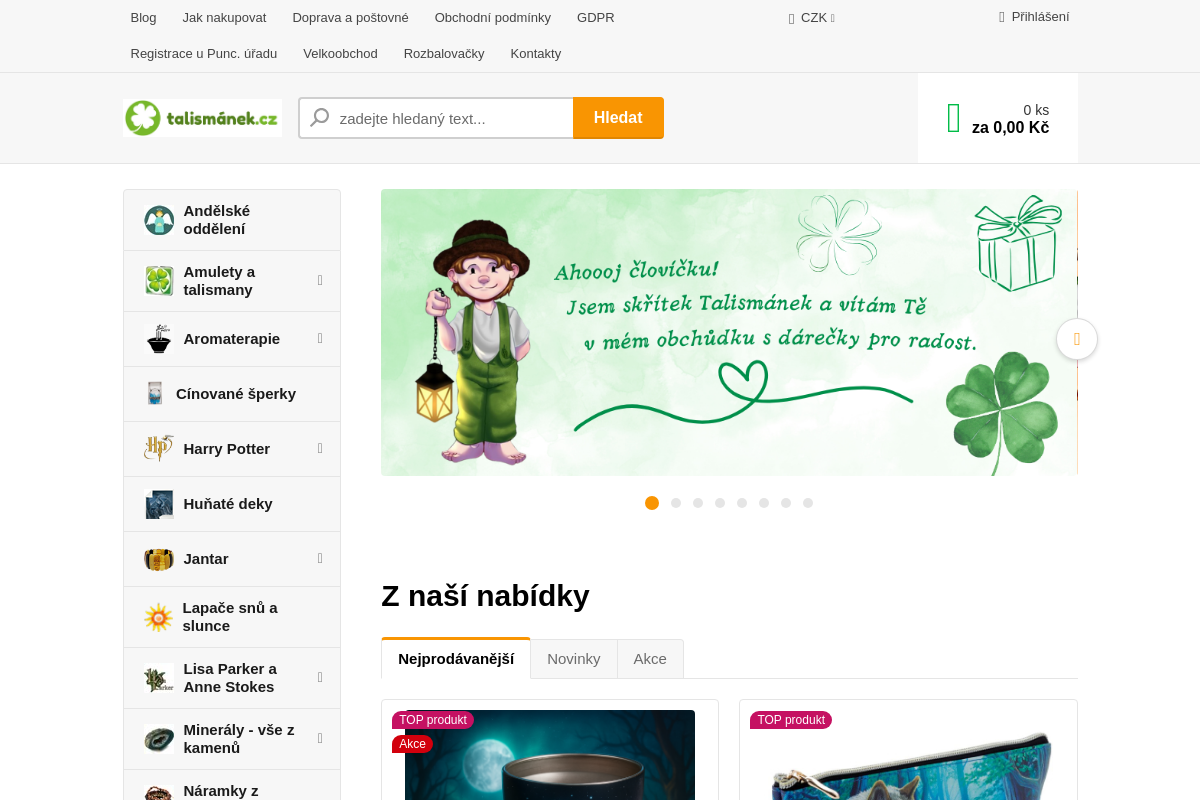Click the Hledat search button

pyautogui.click(x=618, y=118)
